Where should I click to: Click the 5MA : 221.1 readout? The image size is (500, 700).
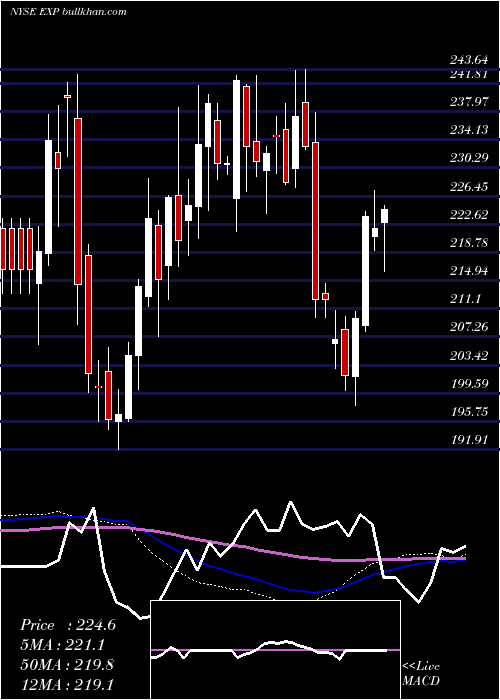65,645
